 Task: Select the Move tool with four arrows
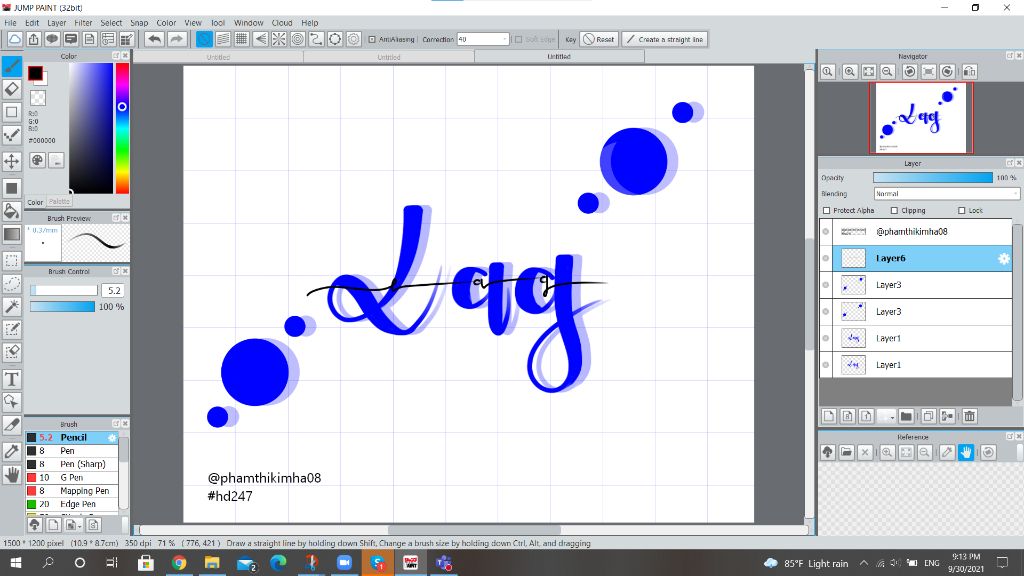coord(12,161)
